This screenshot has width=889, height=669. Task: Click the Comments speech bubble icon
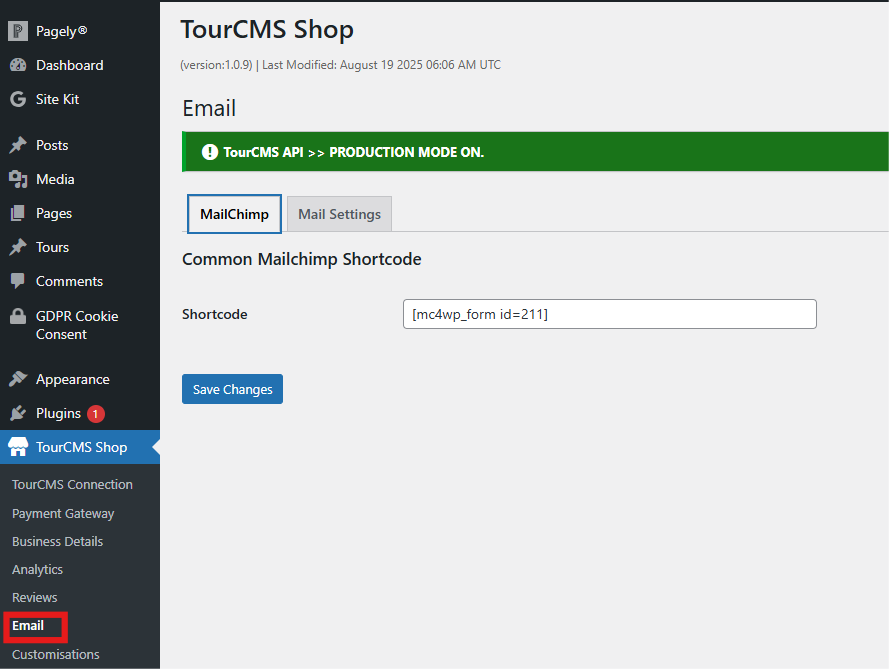click(x=18, y=281)
